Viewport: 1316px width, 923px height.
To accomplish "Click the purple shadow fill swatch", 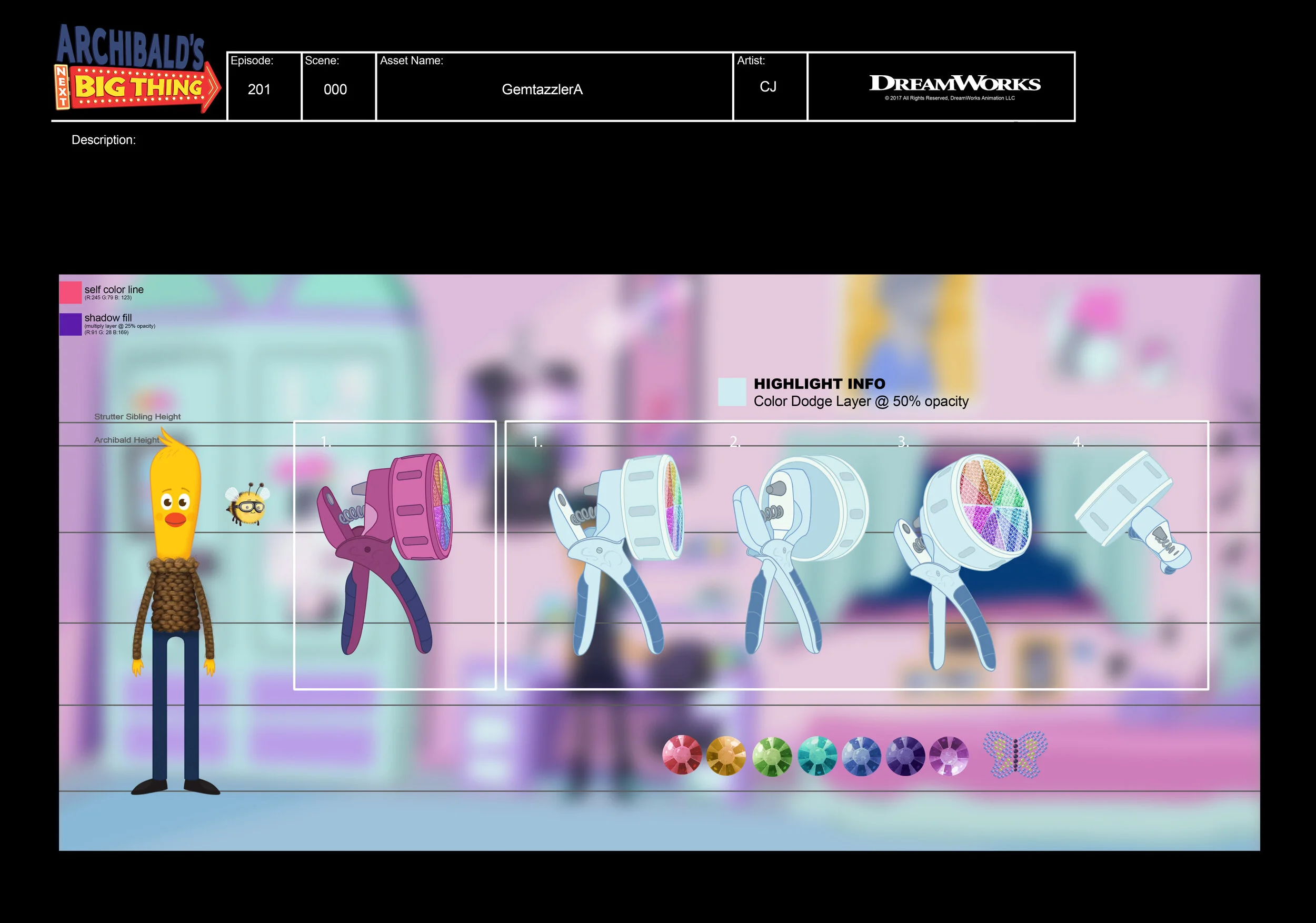I will point(71,324).
